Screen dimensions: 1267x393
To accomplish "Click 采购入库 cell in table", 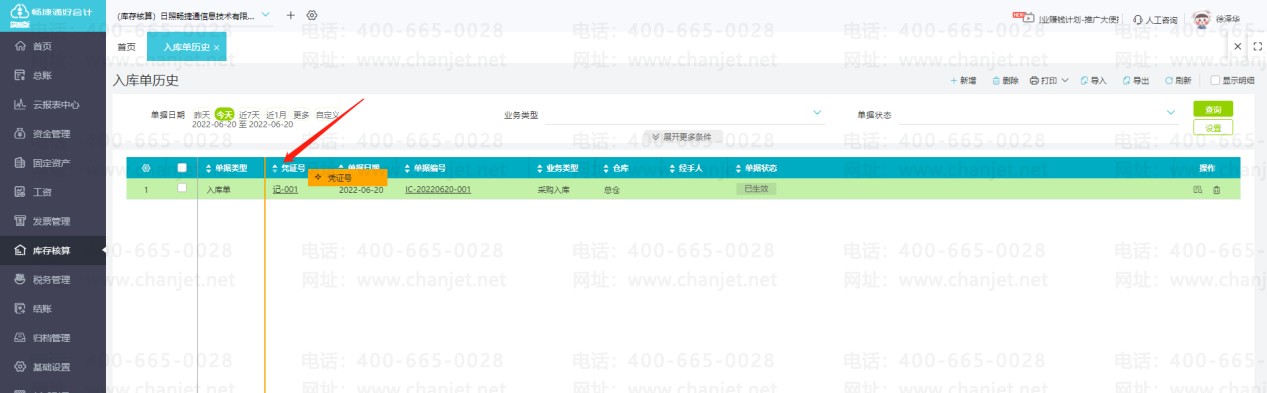I will pyautogui.click(x=553, y=189).
